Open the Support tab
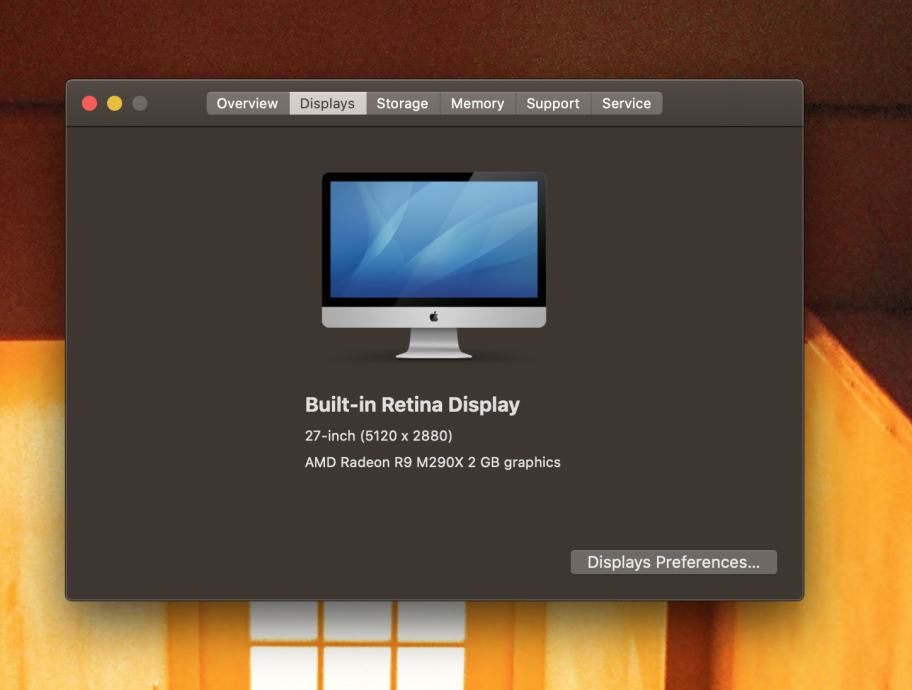 click(x=553, y=104)
